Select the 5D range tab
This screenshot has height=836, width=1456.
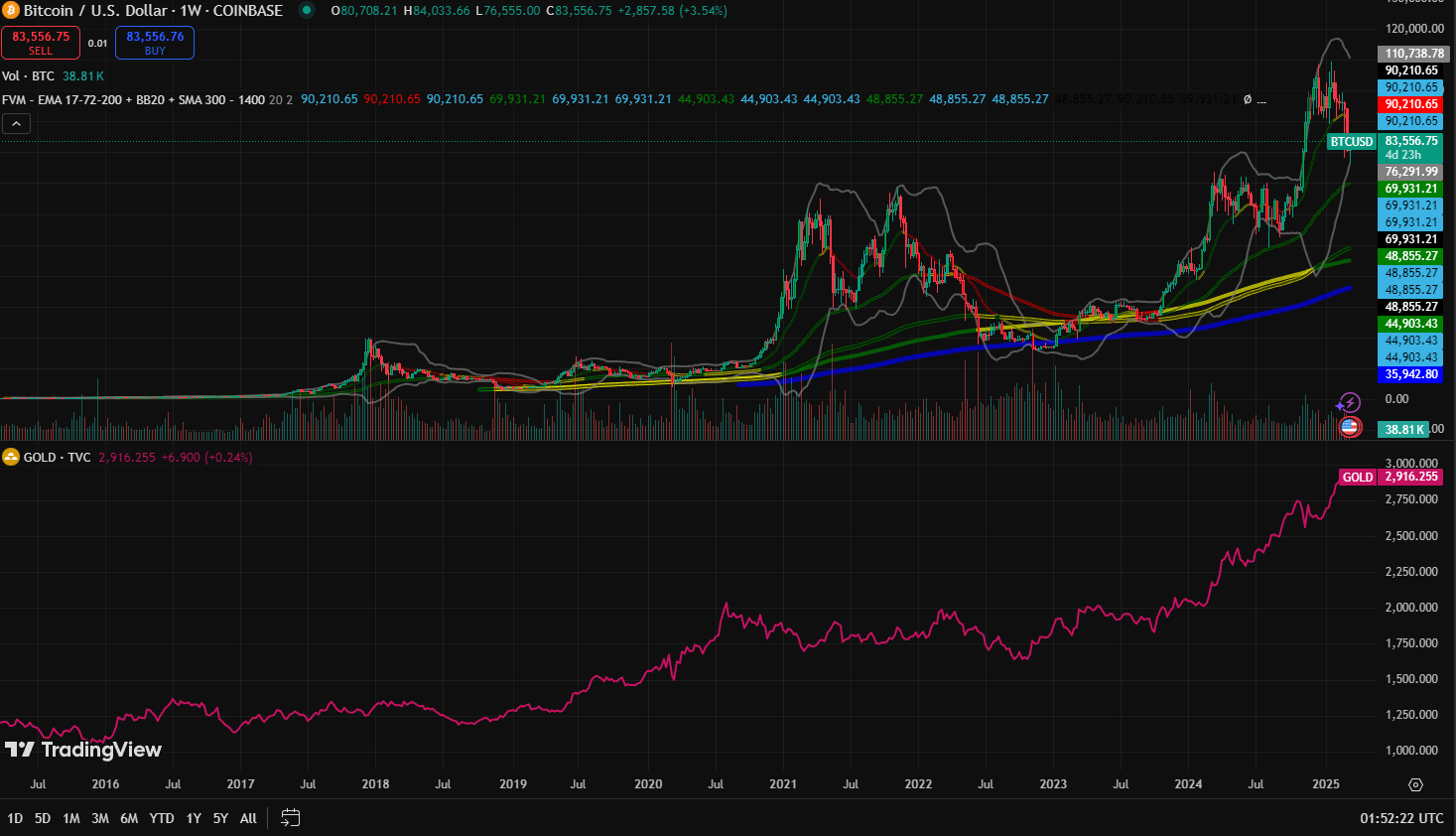[x=43, y=818]
